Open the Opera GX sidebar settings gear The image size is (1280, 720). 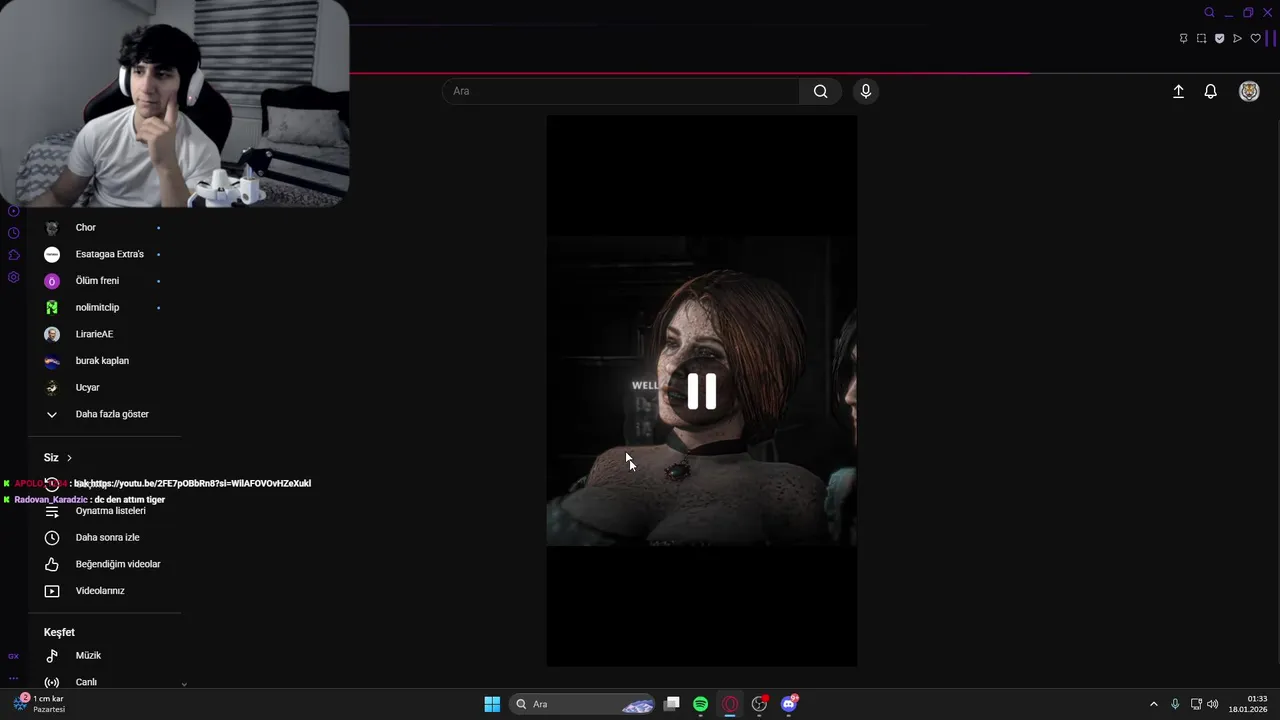coord(13,277)
